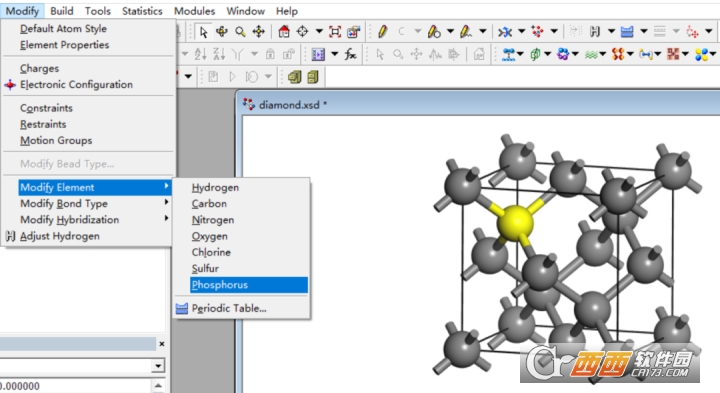Click the green rotating-cell module icon
This screenshot has width=720, height=393.
point(535,55)
